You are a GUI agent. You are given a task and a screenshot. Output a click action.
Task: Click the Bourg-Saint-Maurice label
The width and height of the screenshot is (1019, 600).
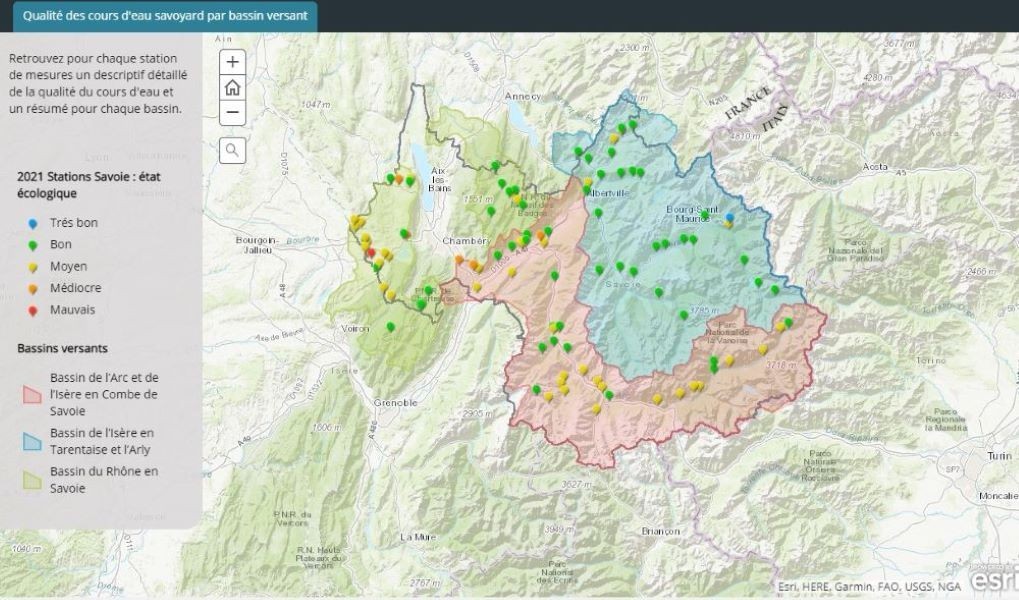point(693,214)
